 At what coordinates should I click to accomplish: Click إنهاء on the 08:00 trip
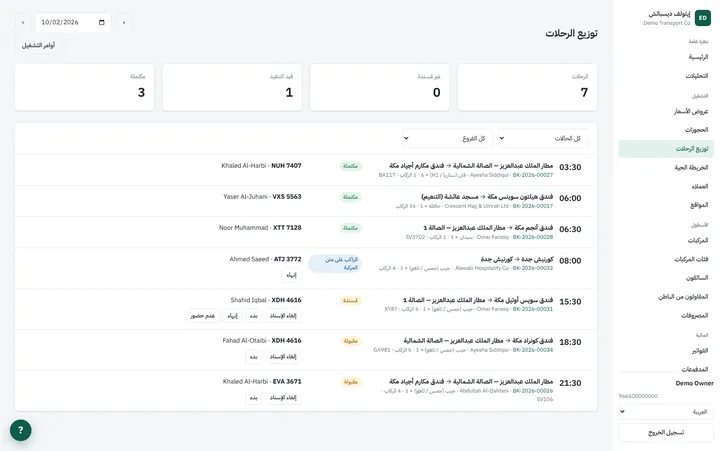click(291, 275)
